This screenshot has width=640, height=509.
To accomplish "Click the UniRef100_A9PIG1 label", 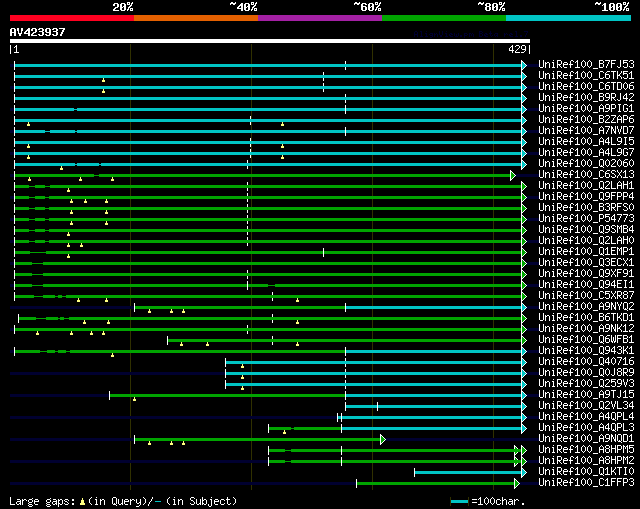I will tap(586, 109).
